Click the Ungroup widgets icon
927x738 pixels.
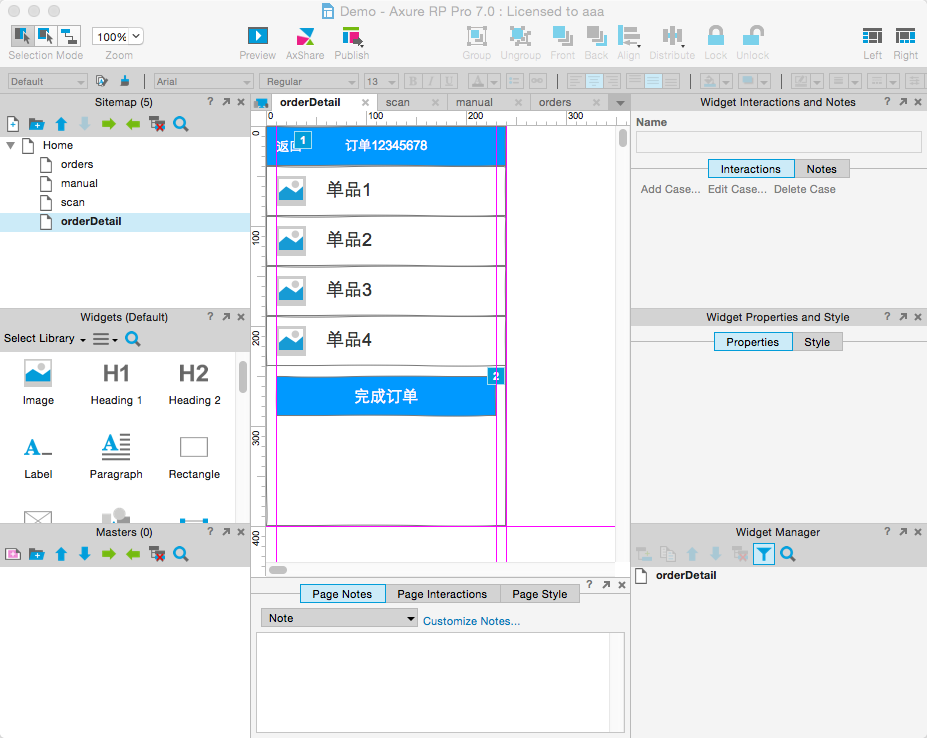click(x=520, y=36)
